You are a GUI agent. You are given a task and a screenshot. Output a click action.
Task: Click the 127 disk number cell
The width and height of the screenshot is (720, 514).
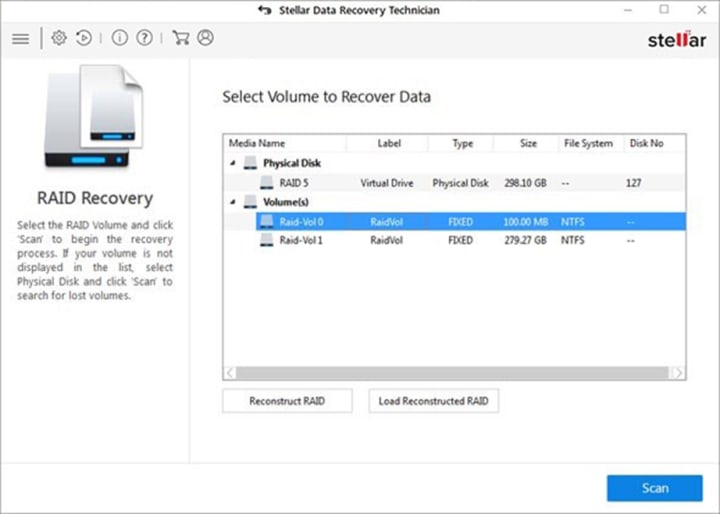[x=633, y=183]
